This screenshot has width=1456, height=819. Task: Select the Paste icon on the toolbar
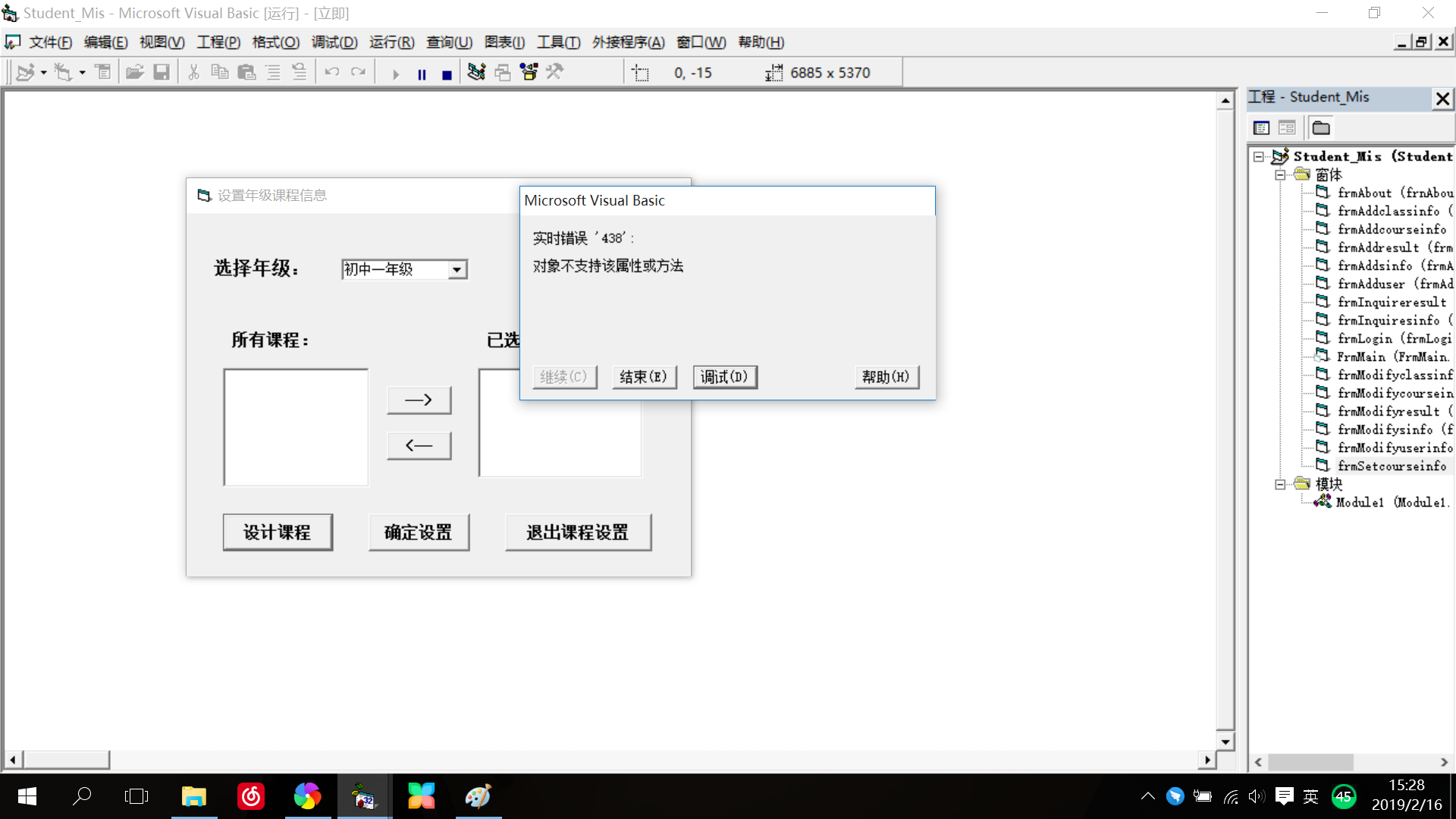(x=246, y=72)
